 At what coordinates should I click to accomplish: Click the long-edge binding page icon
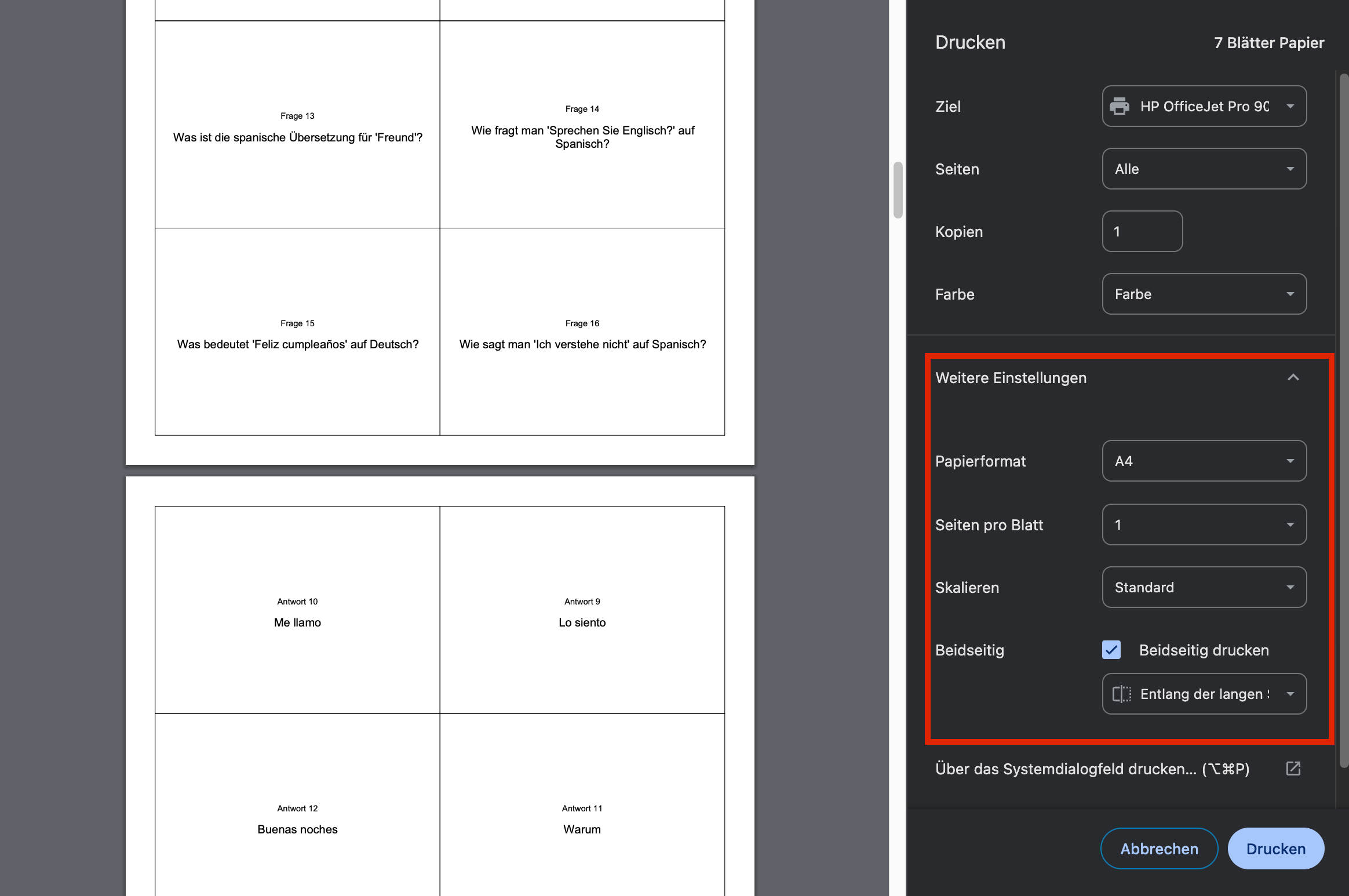click(x=1121, y=694)
